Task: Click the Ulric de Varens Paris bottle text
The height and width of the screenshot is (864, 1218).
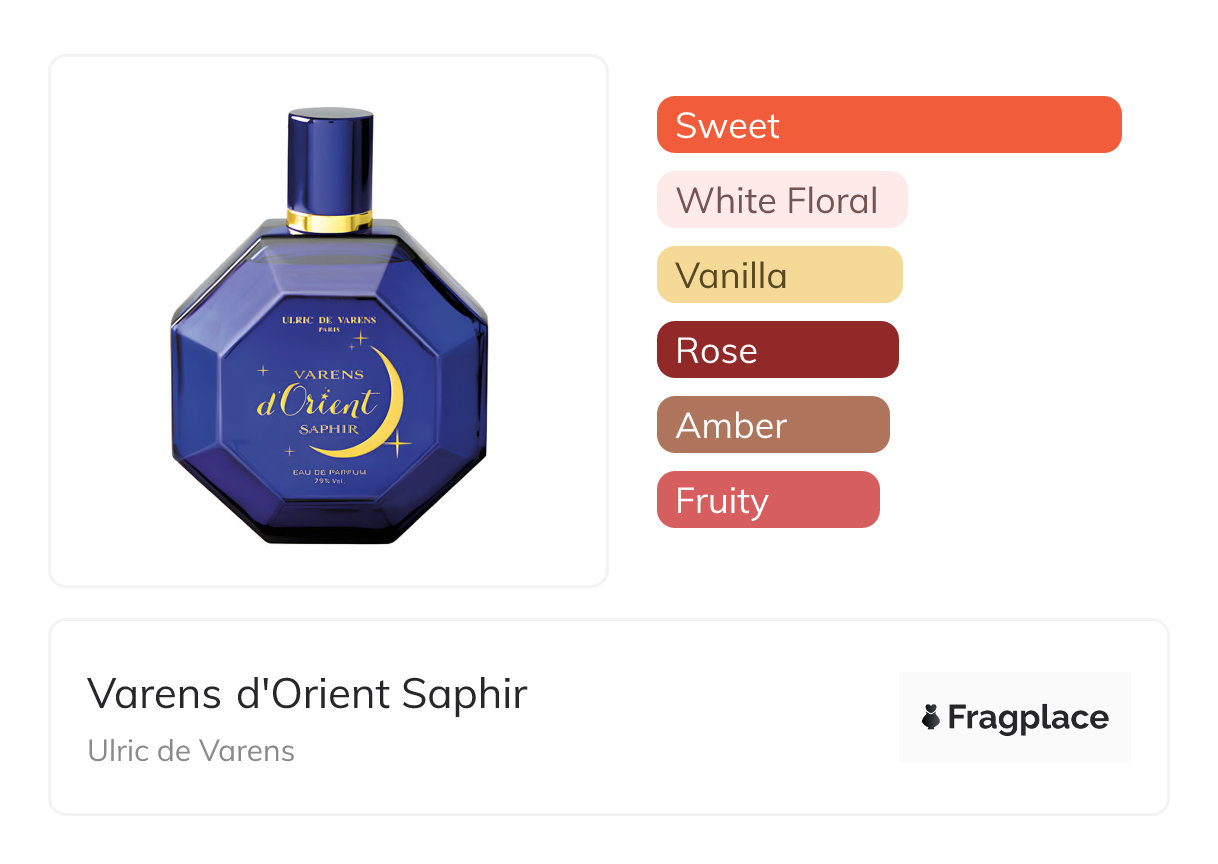Action: coord(329,324)
